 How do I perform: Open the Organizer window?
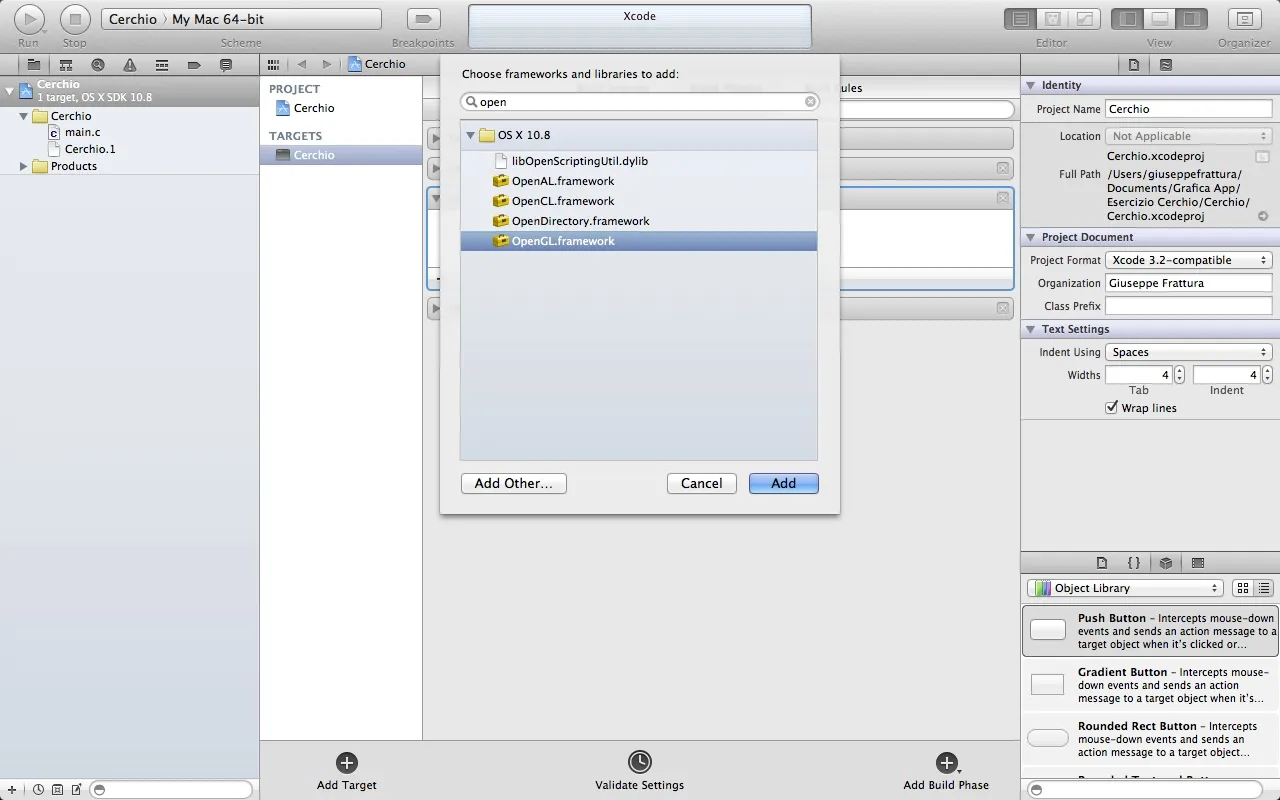(1244, 19)
